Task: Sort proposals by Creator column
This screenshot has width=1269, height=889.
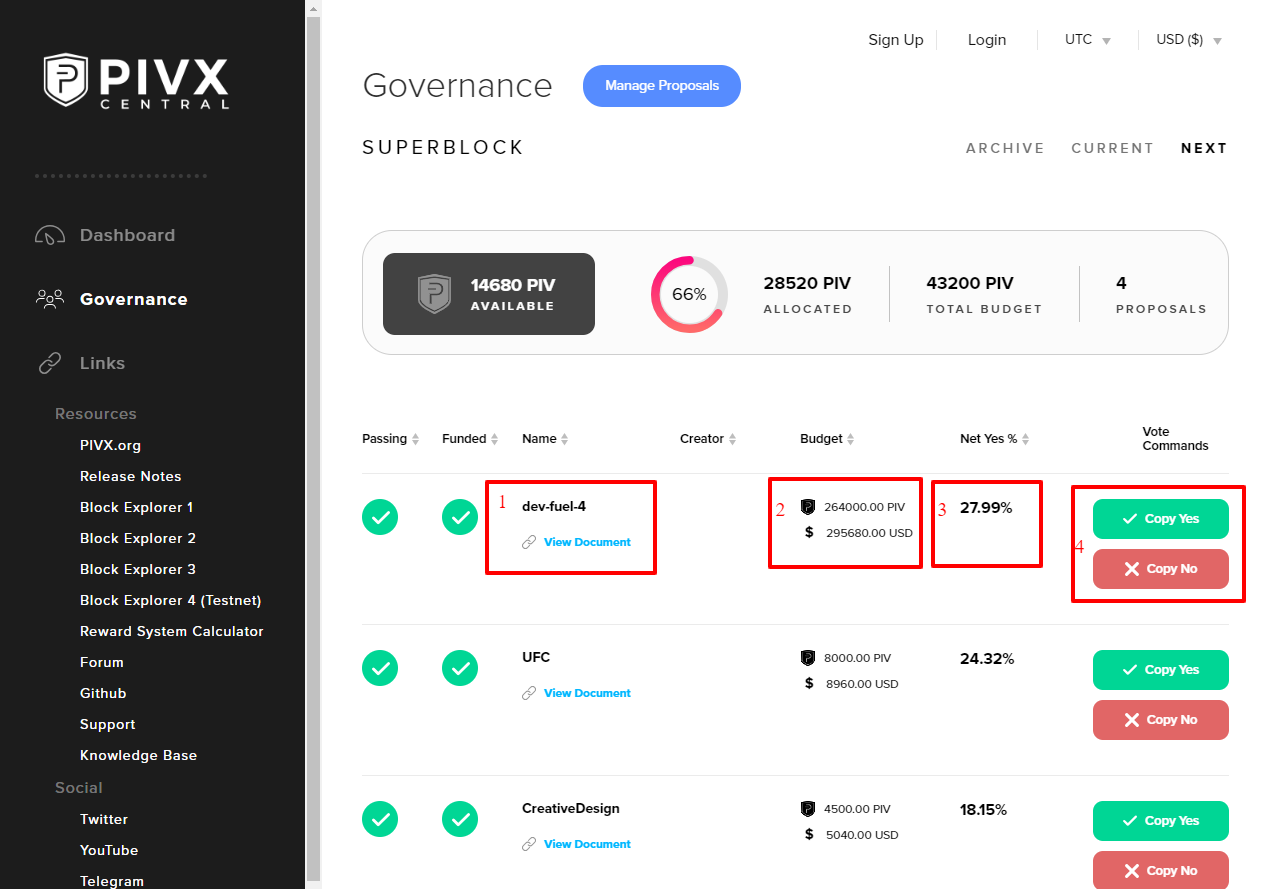Action: [x=708, y=439]
